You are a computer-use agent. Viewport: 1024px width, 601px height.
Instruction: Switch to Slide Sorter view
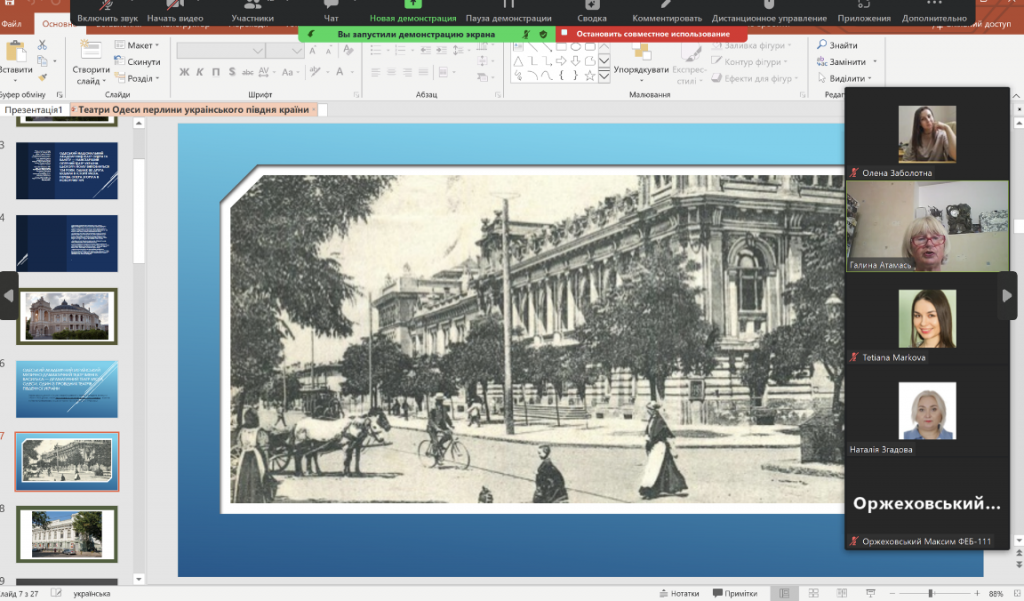(813, 593)
